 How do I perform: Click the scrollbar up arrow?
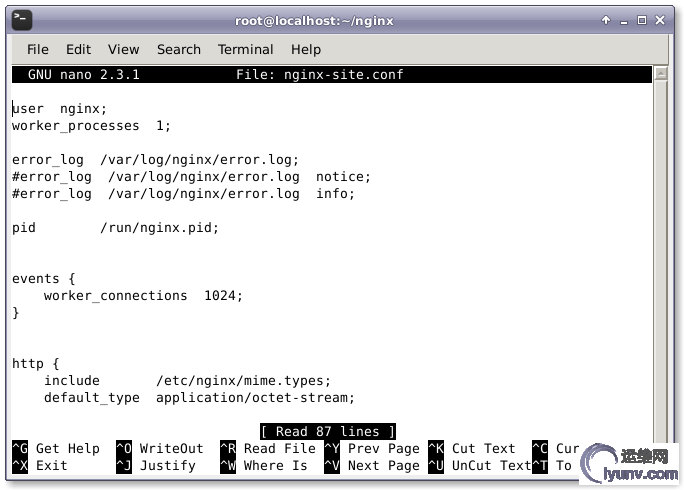661,73
